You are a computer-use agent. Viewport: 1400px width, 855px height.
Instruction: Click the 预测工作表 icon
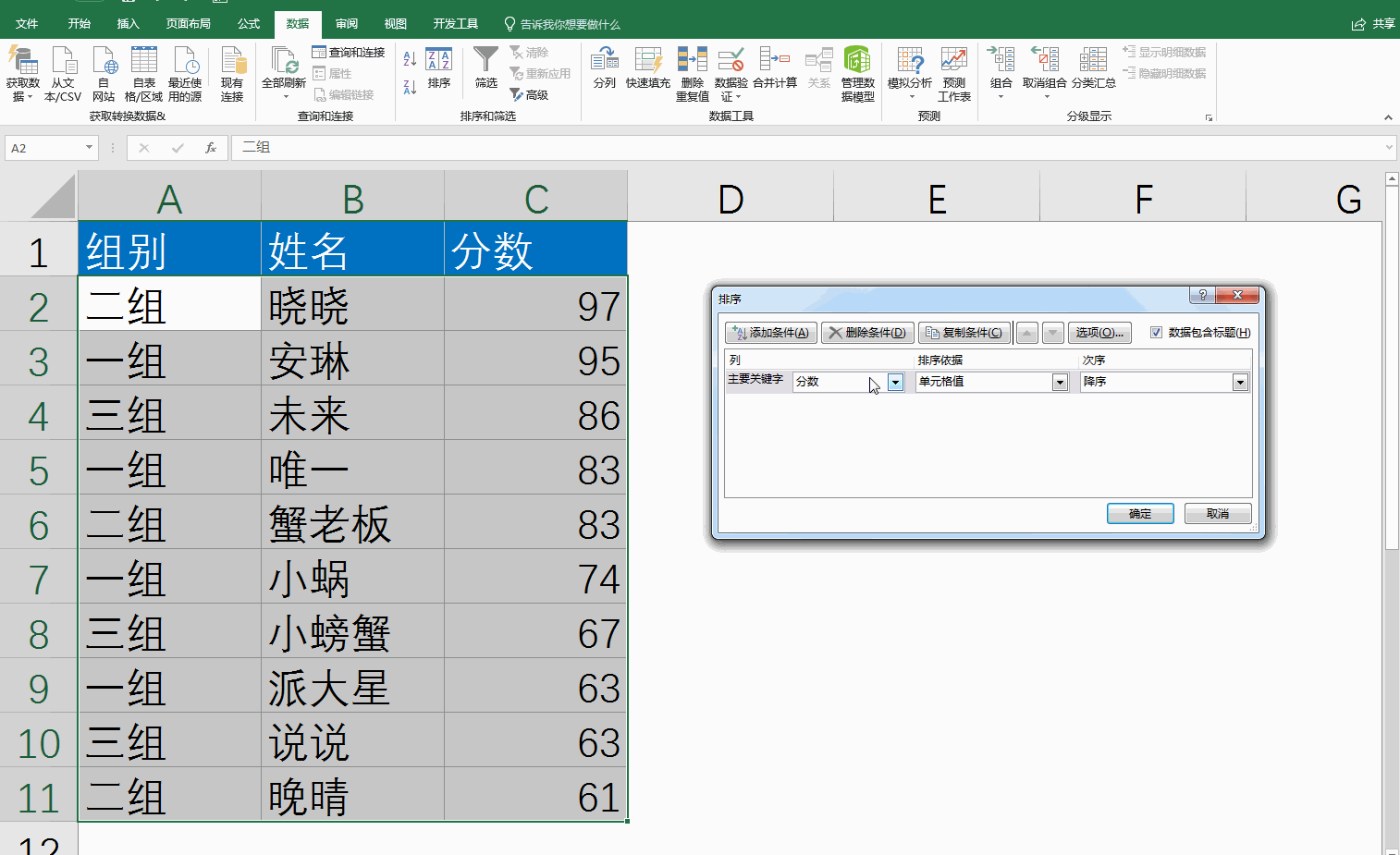954,73
